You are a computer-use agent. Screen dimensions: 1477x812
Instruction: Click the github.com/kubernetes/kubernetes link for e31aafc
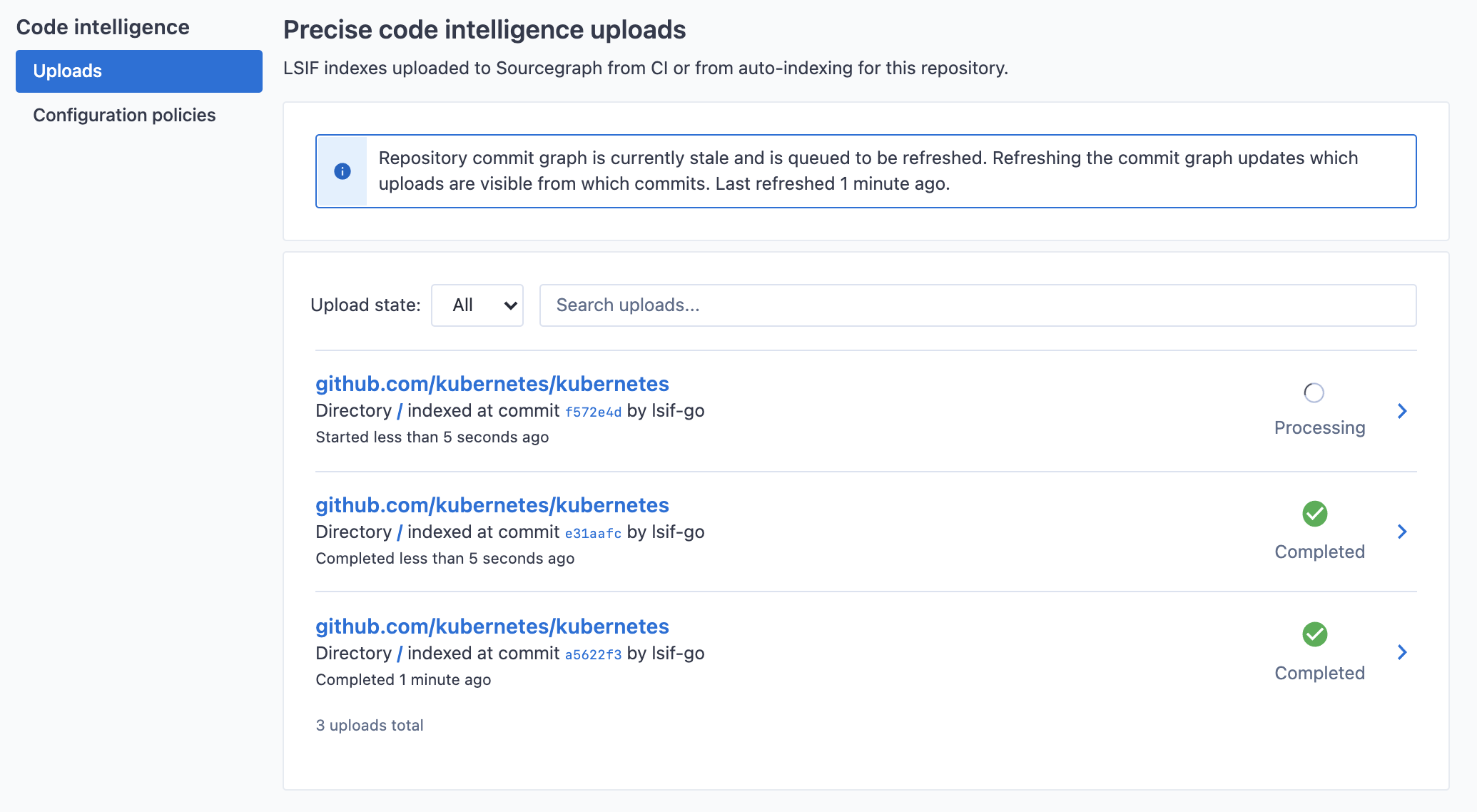coord(491,505)
